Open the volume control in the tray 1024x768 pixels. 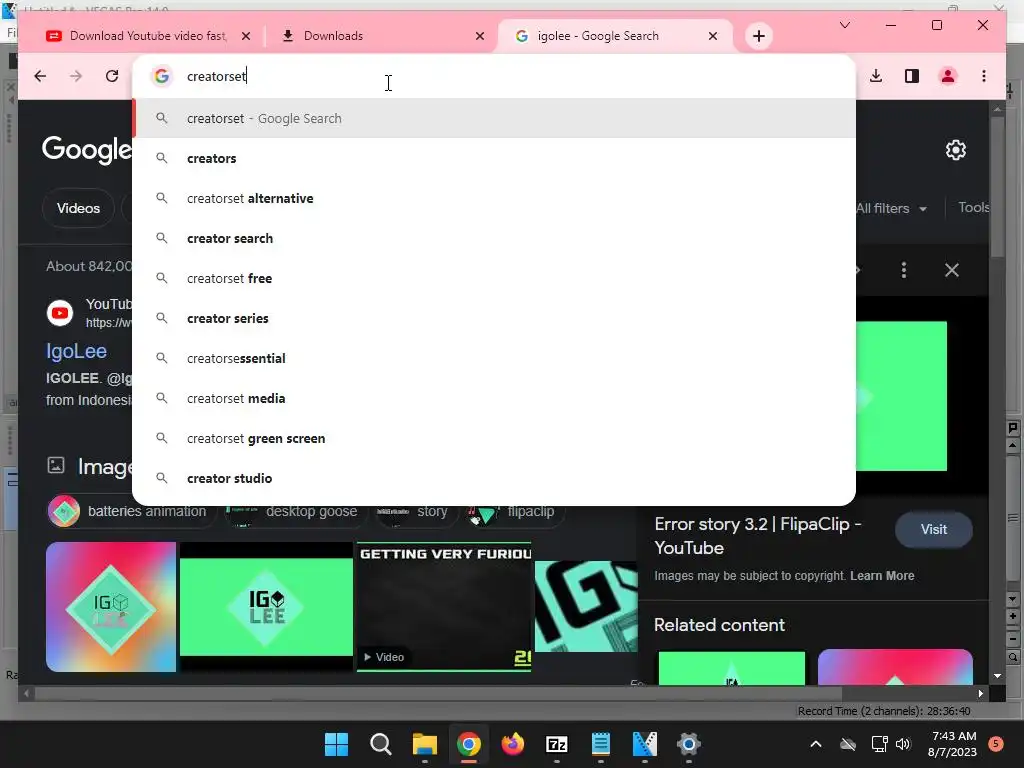[903, 744]
